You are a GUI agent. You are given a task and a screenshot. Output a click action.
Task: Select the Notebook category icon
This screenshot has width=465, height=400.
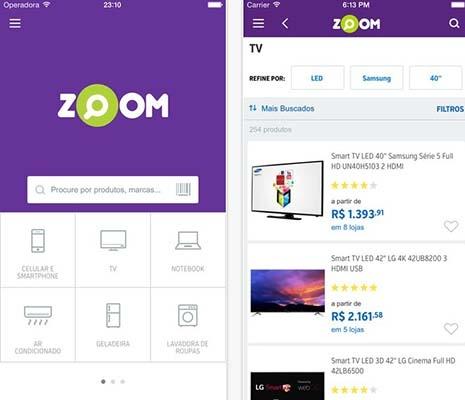188,241
